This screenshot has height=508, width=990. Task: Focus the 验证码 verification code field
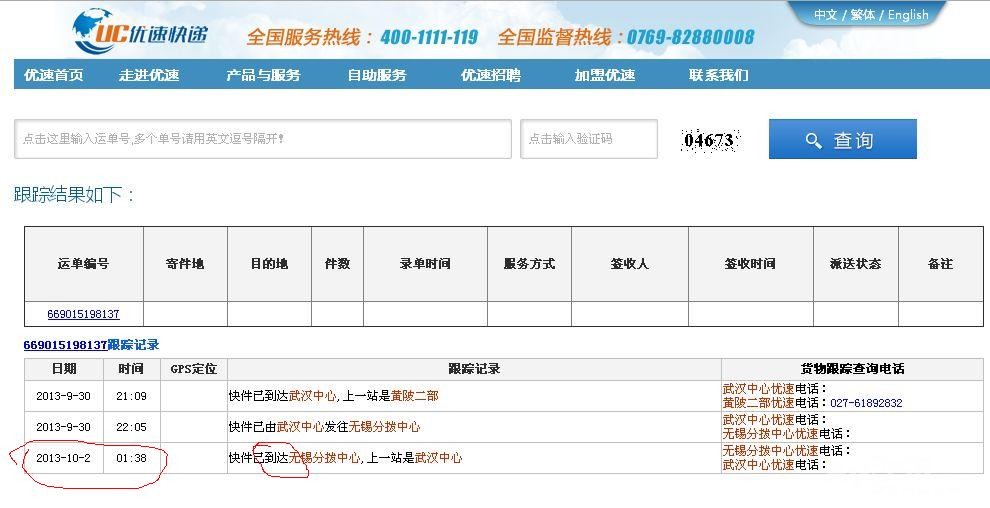pyautogui.click(x=589, y=139)
